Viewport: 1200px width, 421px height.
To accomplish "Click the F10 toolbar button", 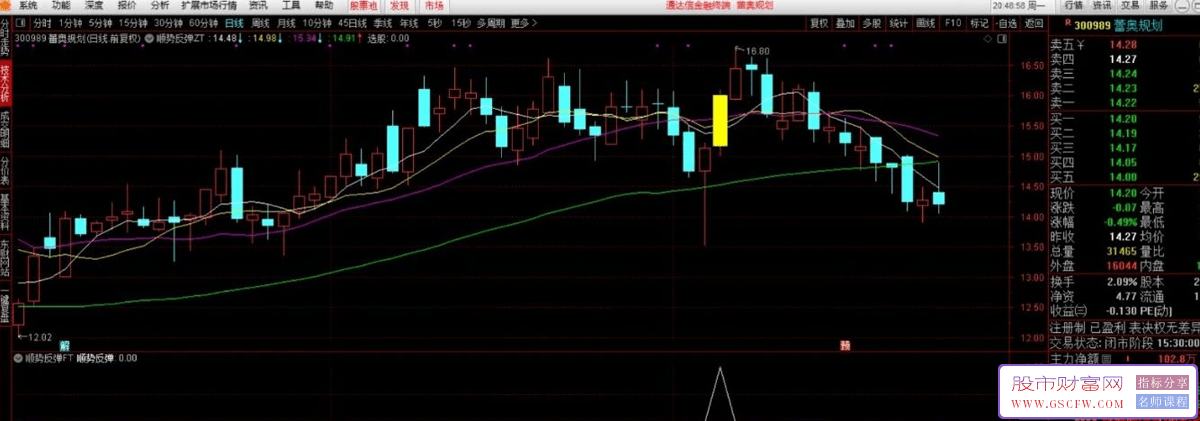I will (953, 21).
